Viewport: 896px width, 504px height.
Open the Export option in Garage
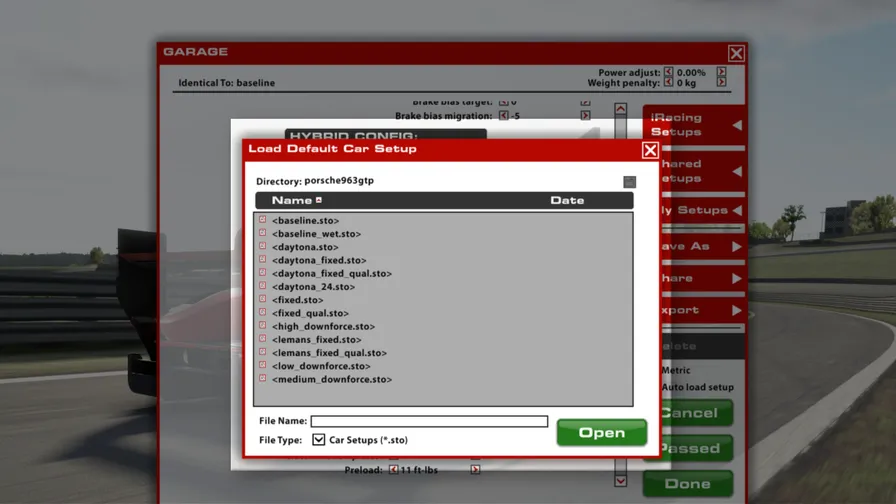(703, 310)
